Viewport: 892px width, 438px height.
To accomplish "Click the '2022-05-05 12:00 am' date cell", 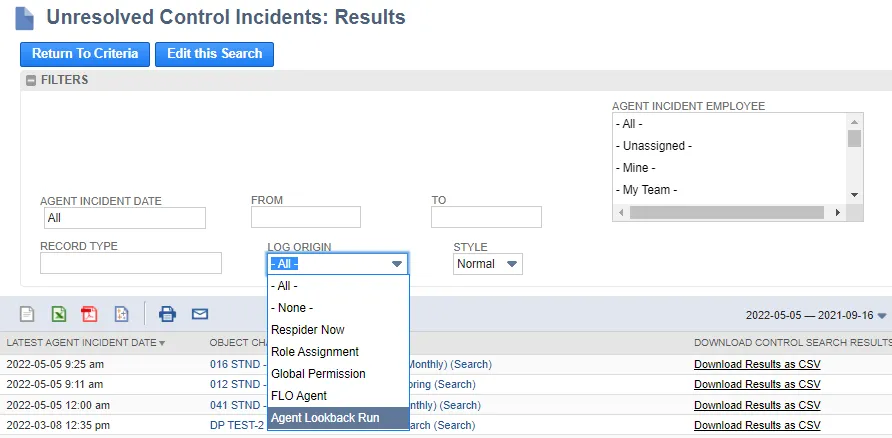I will coord(58,406).
